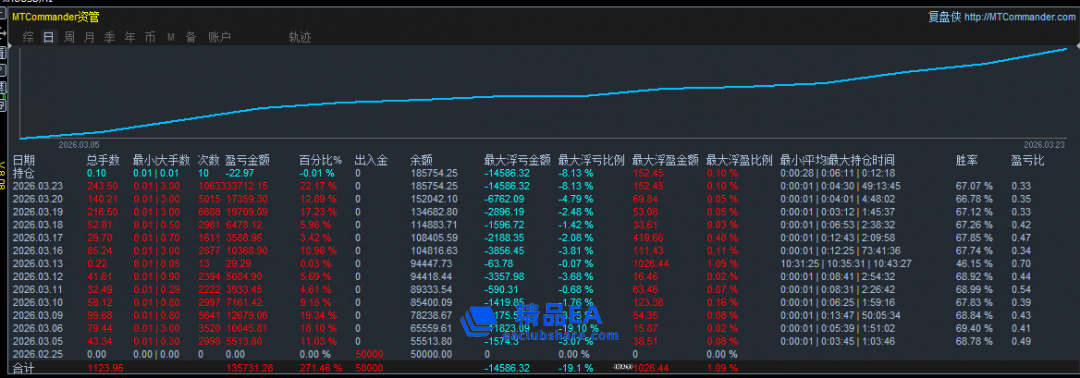Select the 2026.03.18 date row

tap(37, 224)
